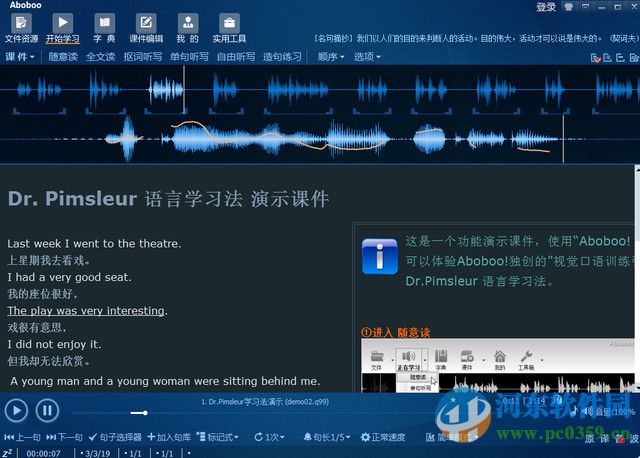Click the playback progress slider handle

pos(144,413)
